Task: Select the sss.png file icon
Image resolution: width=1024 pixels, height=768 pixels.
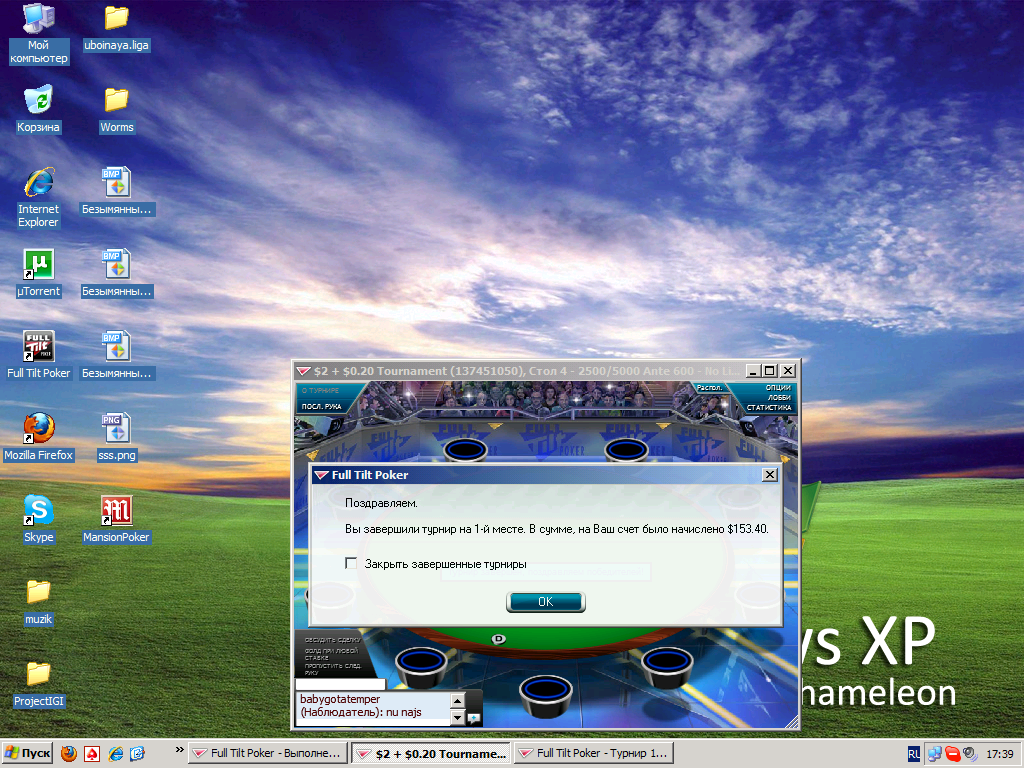Action: coord(116,437)
